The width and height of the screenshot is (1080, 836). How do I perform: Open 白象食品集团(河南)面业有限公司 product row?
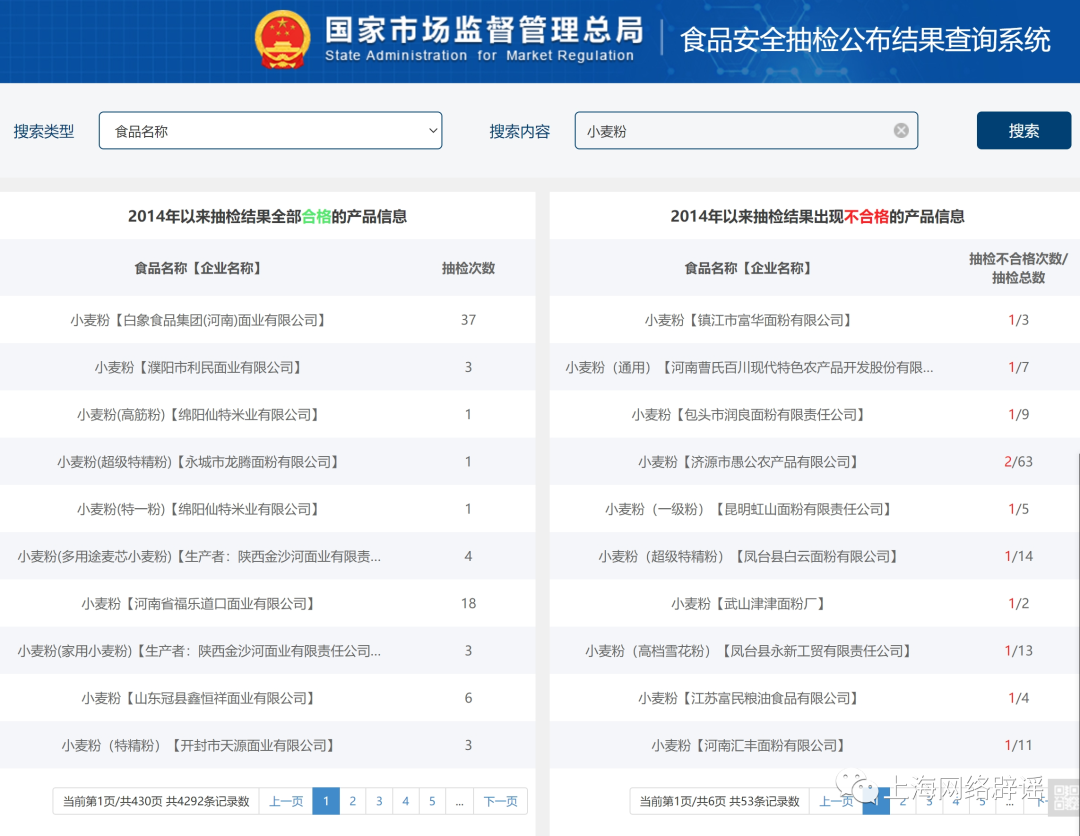point(198,320)
